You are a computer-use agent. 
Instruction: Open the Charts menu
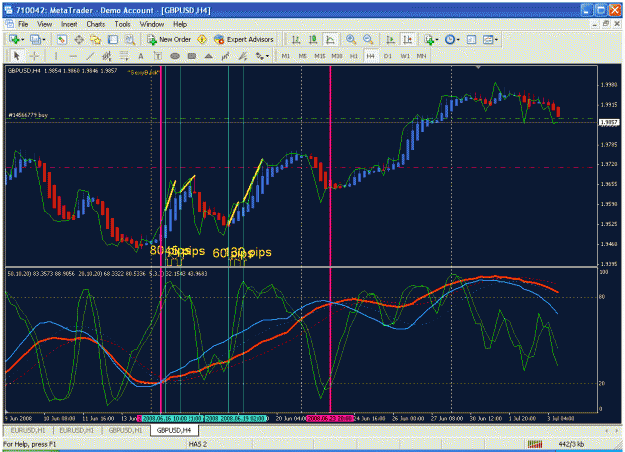[96, 24]
